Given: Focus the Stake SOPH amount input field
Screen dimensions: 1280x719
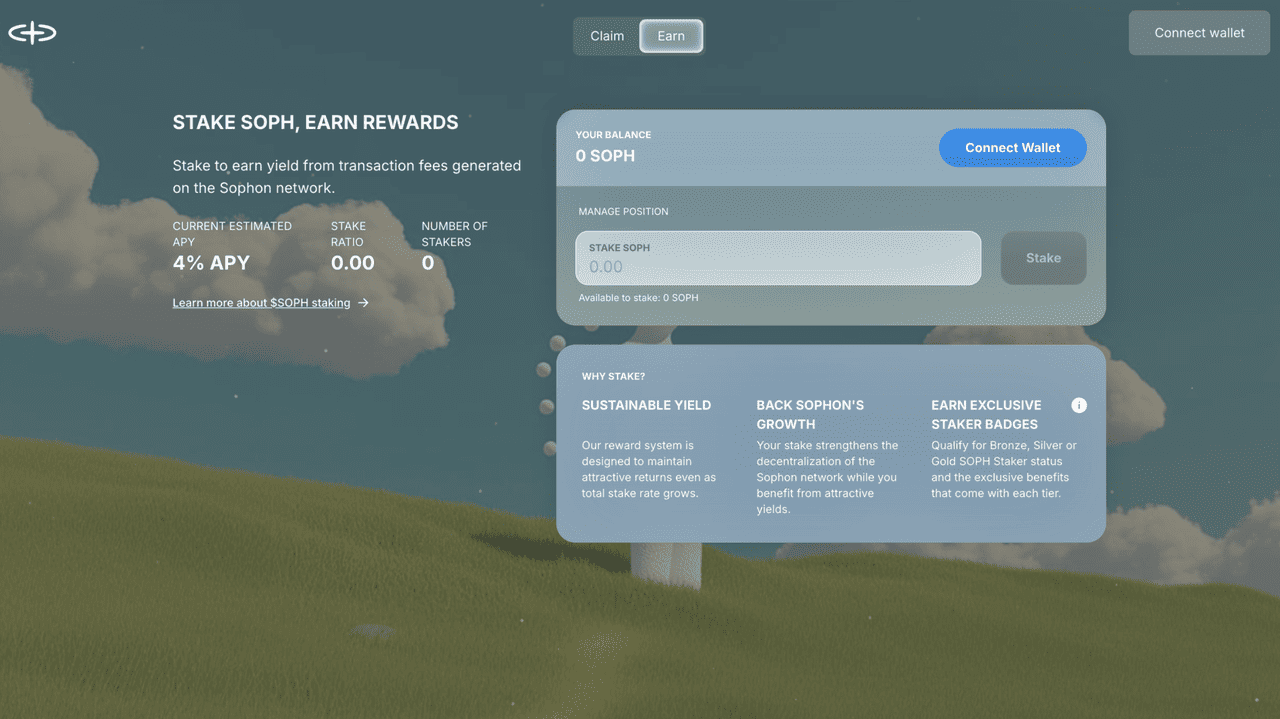Looking at the screenshot, I should click(777, 267).
